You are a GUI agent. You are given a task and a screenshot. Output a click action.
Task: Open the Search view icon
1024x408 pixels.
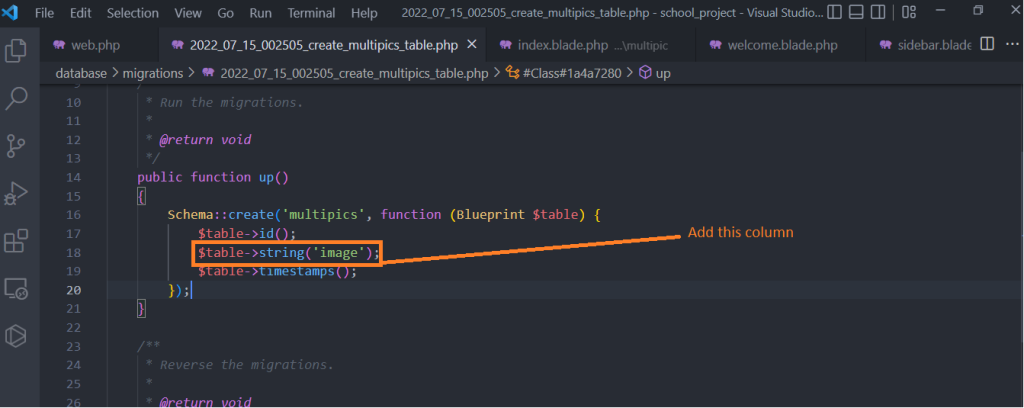(16, 98)
